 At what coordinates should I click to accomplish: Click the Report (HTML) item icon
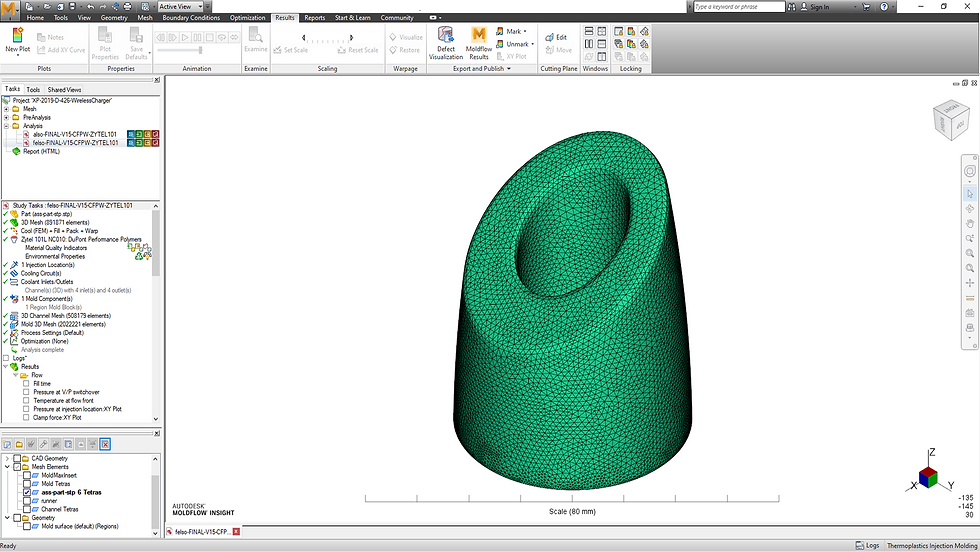(16, 152)
